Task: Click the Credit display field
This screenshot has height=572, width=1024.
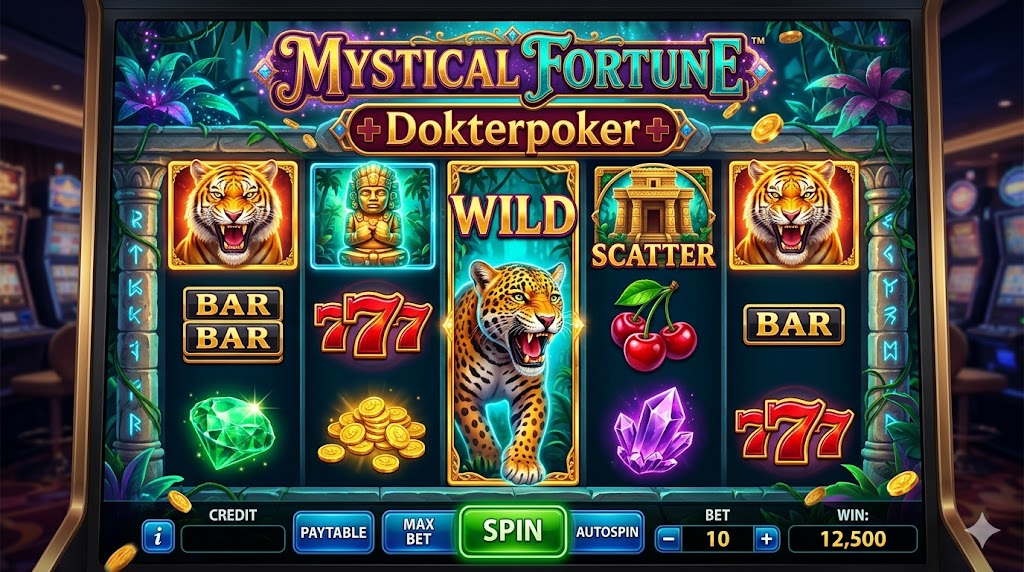Action: coord(233,539)
